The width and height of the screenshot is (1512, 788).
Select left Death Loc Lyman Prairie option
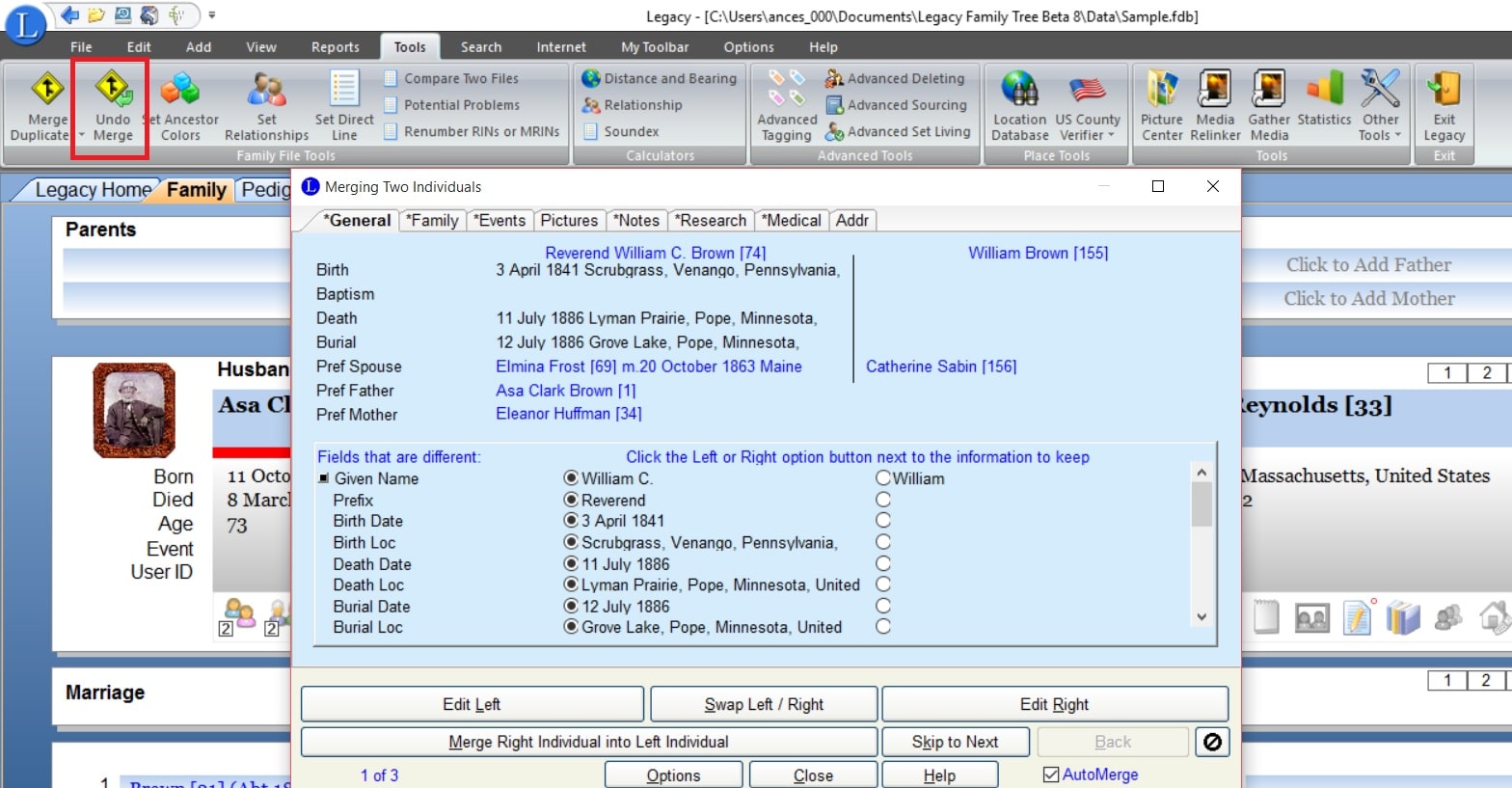tap(571, 584)
